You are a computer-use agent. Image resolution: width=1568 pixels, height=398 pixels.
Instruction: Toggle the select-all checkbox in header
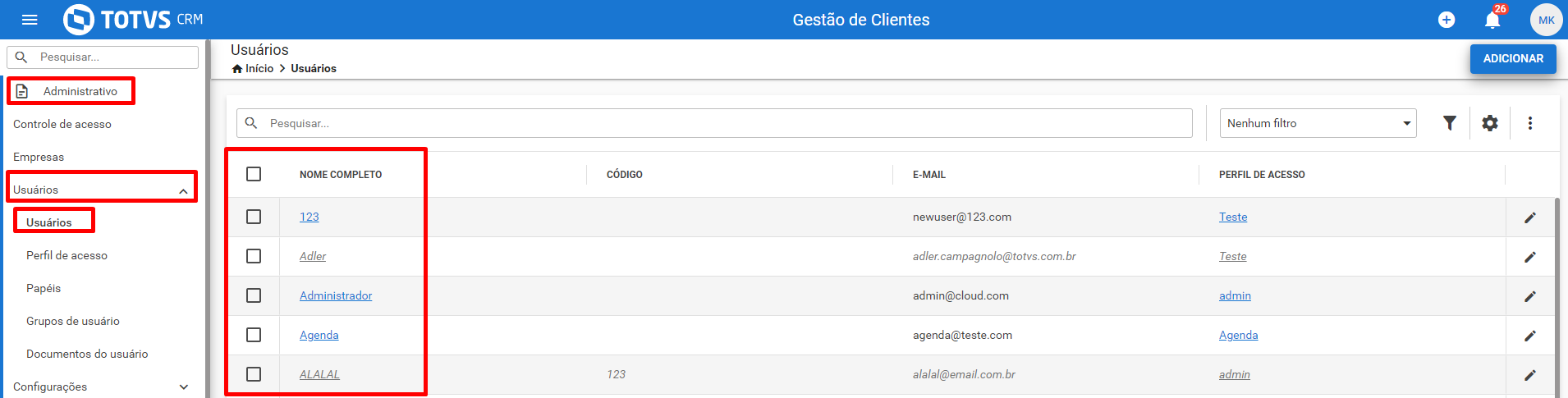254,174
